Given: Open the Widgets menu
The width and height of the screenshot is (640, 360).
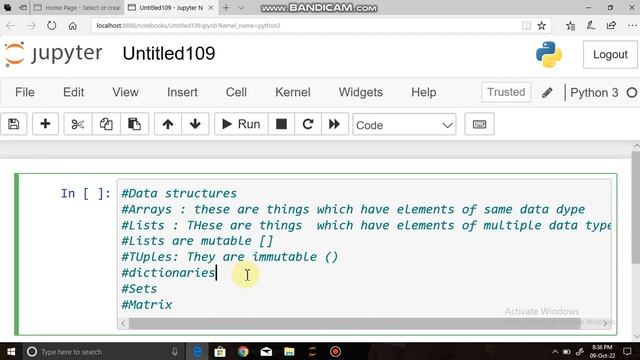Looking at the screenshot, I should tap(360, 92).
